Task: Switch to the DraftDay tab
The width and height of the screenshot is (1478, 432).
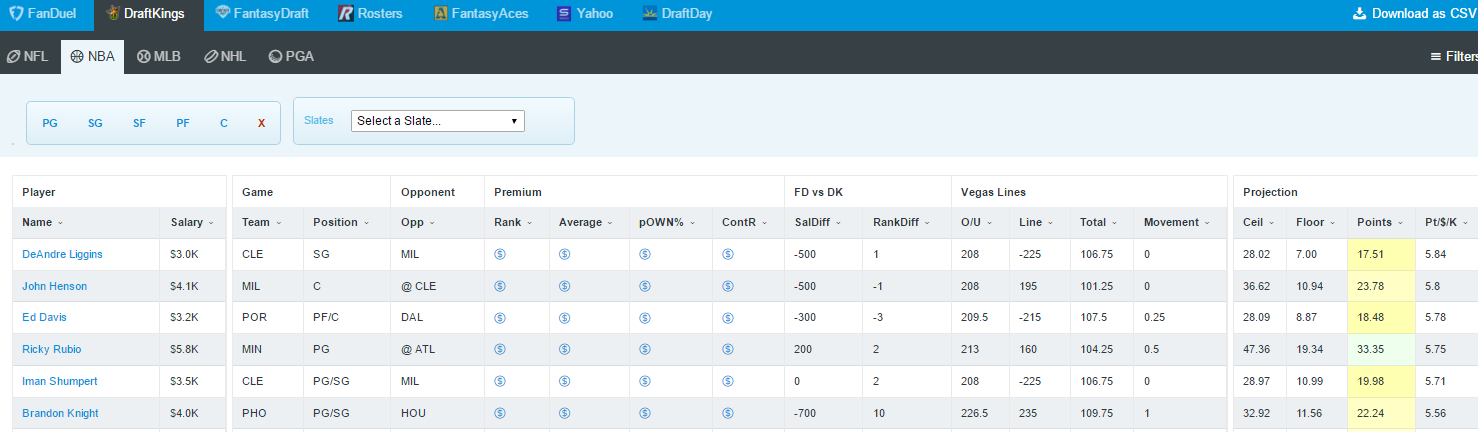Action: coord(679,14)
